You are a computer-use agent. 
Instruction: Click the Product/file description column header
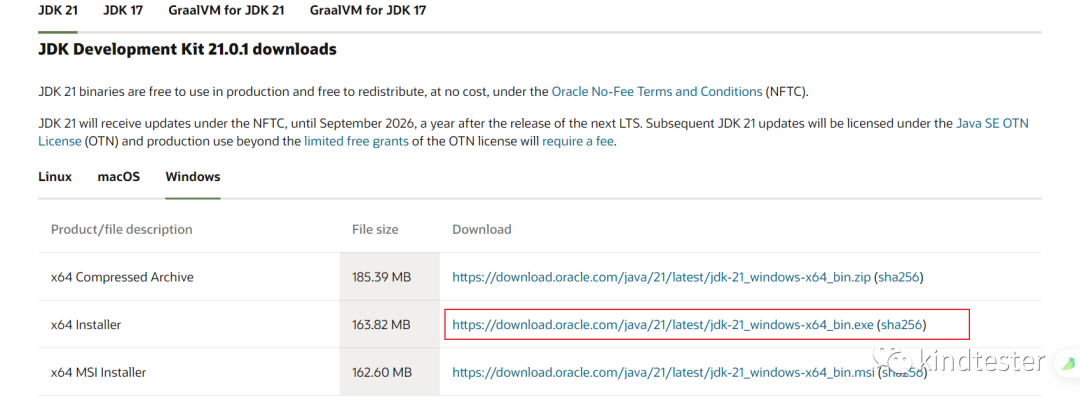click(121, 229)
